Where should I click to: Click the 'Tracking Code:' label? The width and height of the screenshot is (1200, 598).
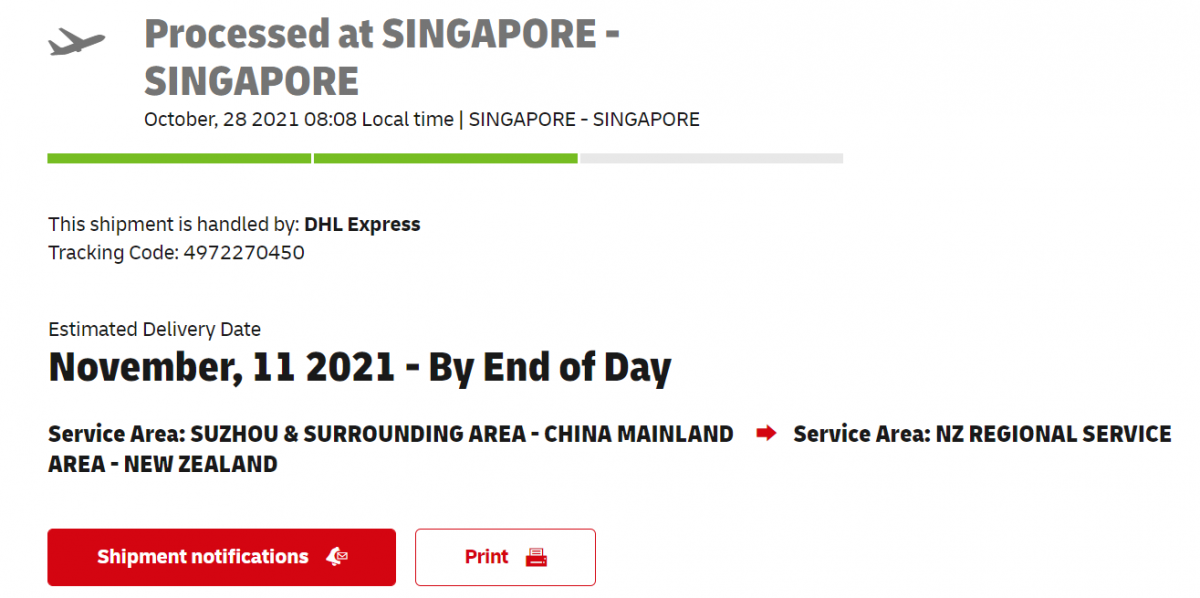click(x=113, y=253)
